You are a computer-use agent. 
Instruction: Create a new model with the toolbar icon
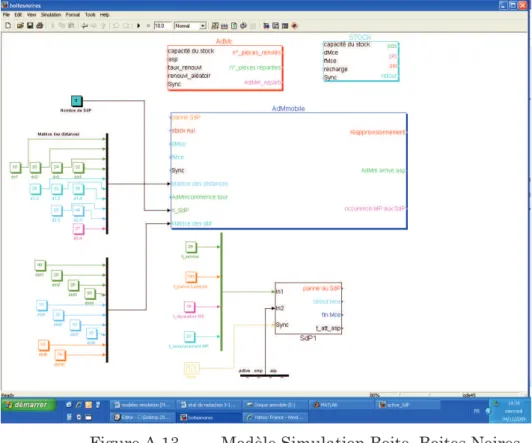(8, 26)
